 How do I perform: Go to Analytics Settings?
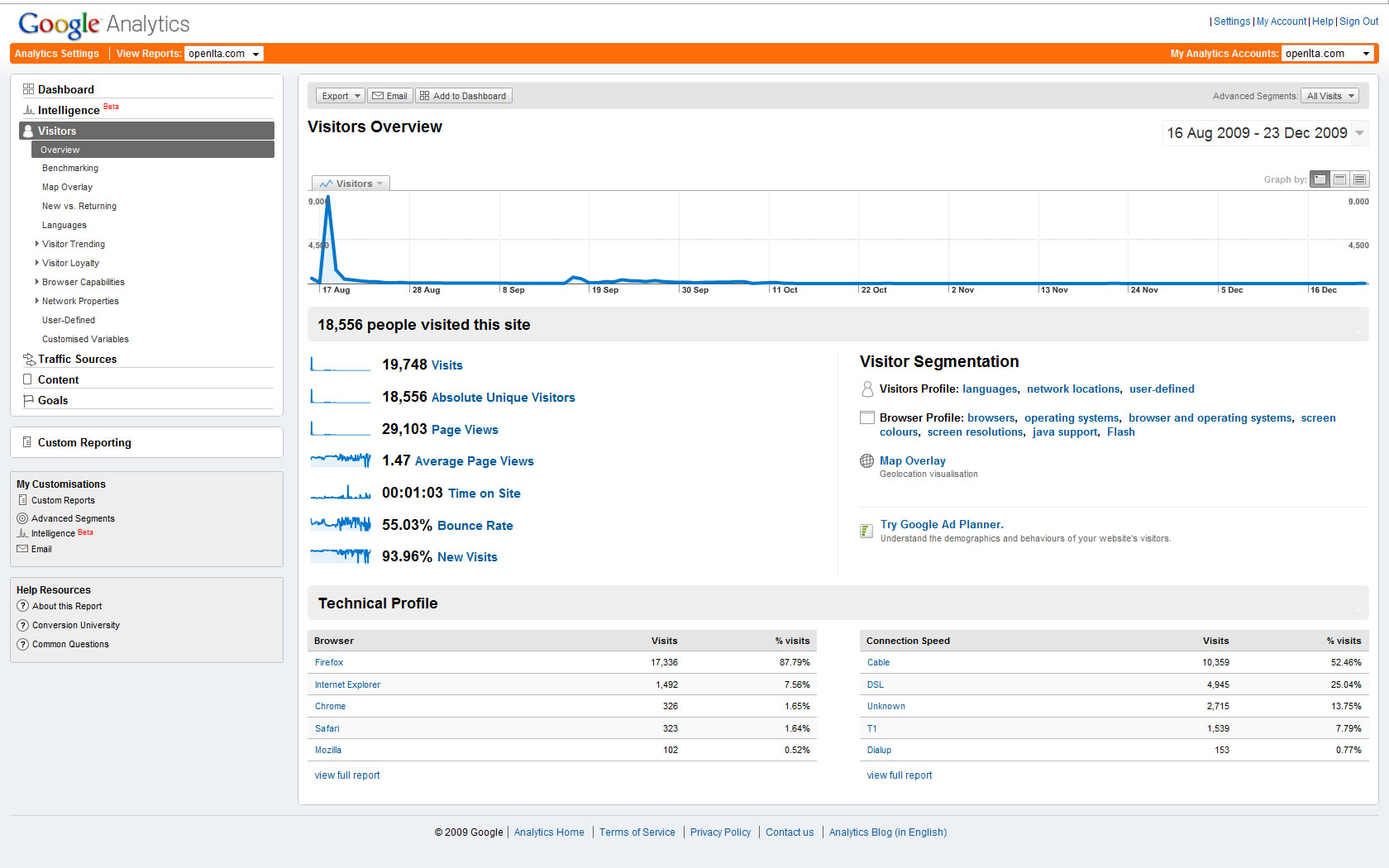pos(56,54)
